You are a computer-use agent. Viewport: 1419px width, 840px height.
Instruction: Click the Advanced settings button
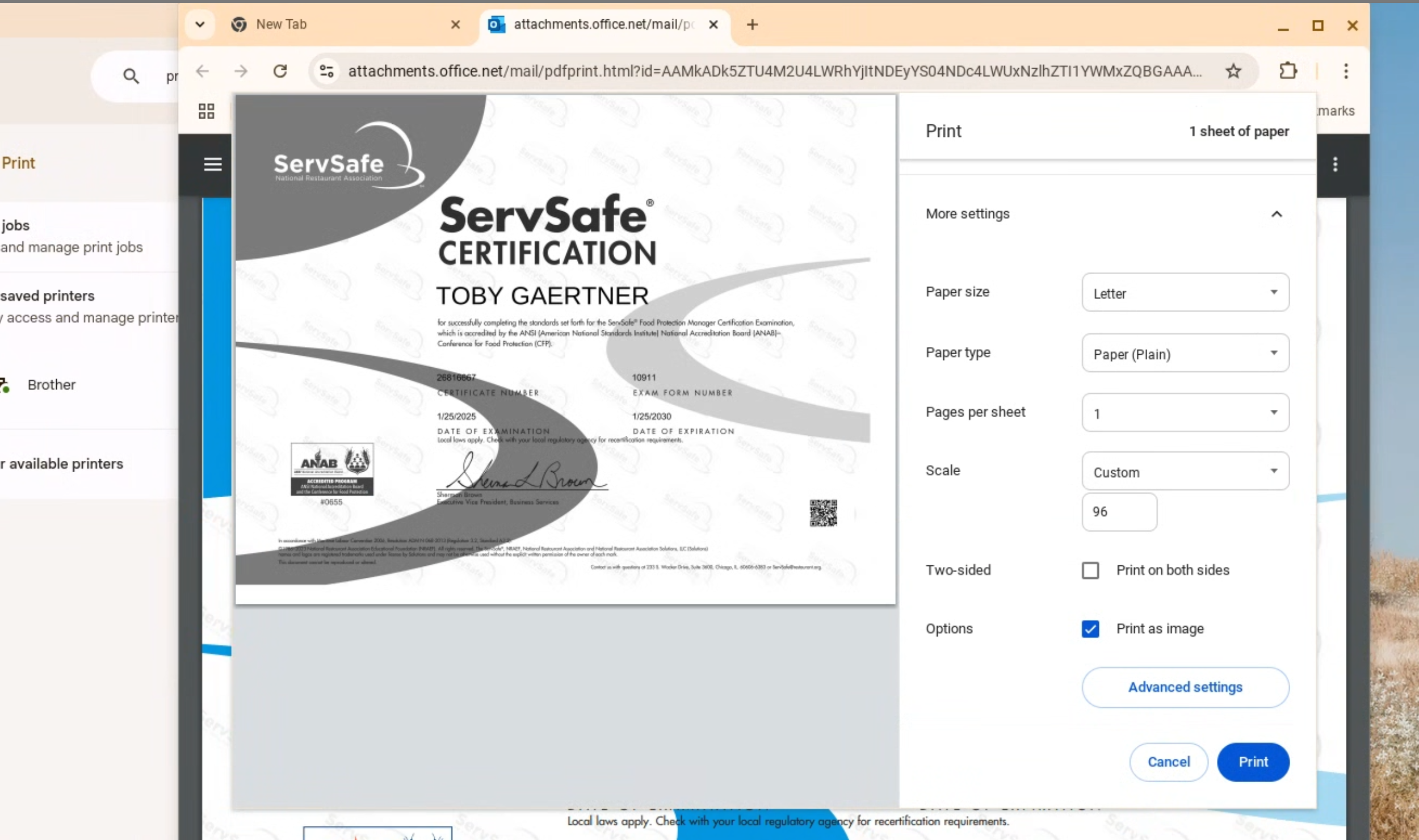click(x=1185, y=687)
